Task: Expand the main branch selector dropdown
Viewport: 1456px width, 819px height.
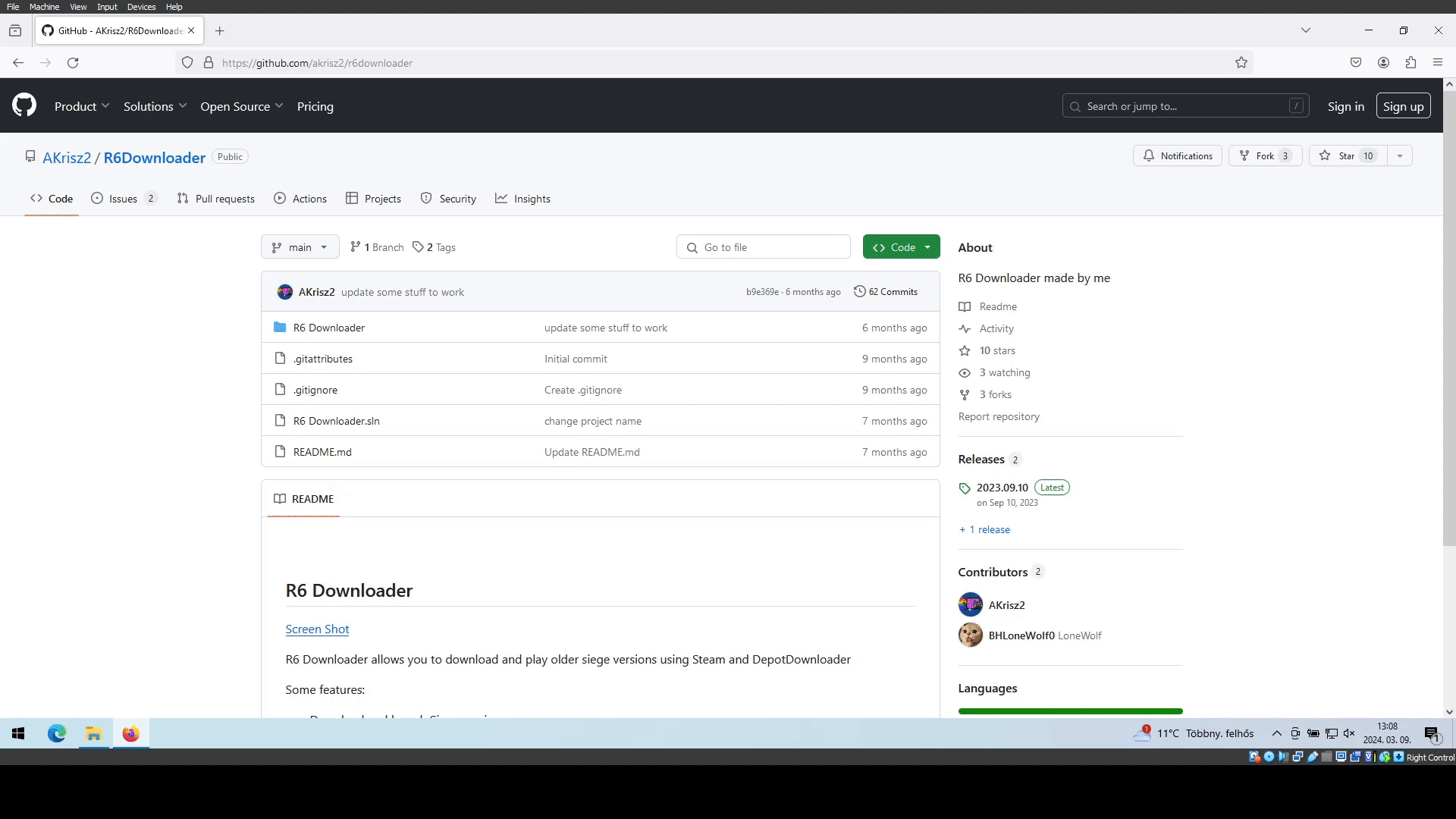Action: click(300, 247)
